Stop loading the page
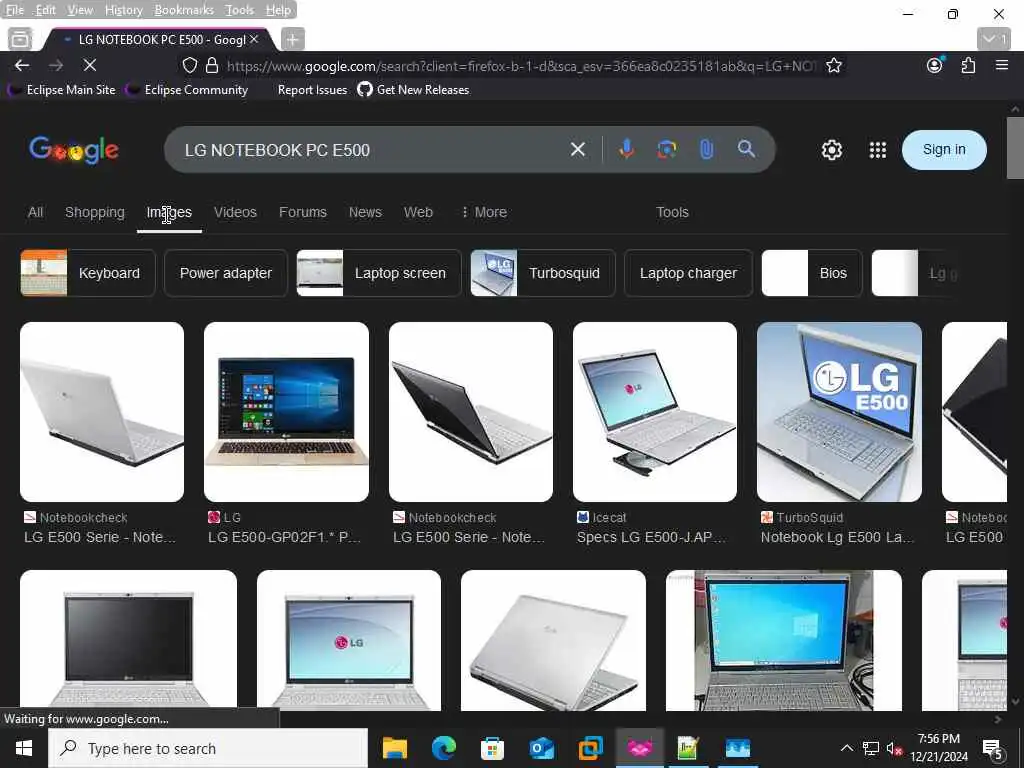Viewport: 1024px width, 768px height. [89, 65]
